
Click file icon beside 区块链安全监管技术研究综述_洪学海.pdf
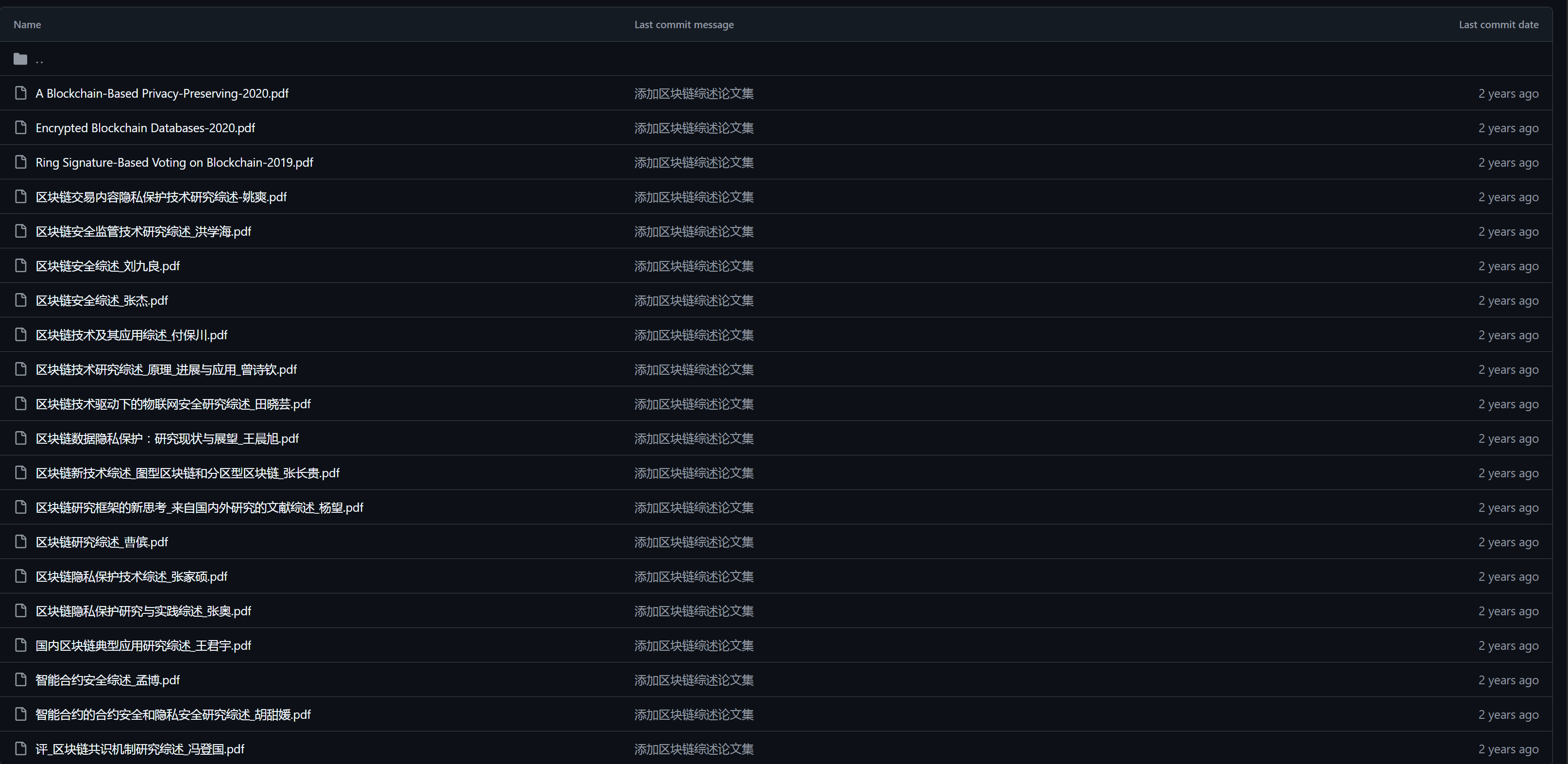coord(21,231)
